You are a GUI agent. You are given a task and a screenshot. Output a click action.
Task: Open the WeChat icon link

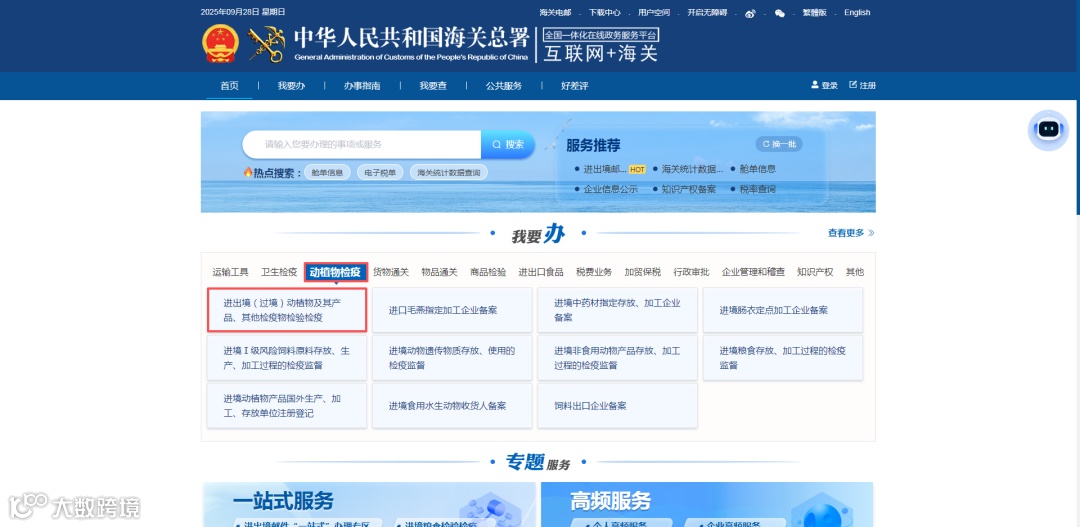pos(780,13)
